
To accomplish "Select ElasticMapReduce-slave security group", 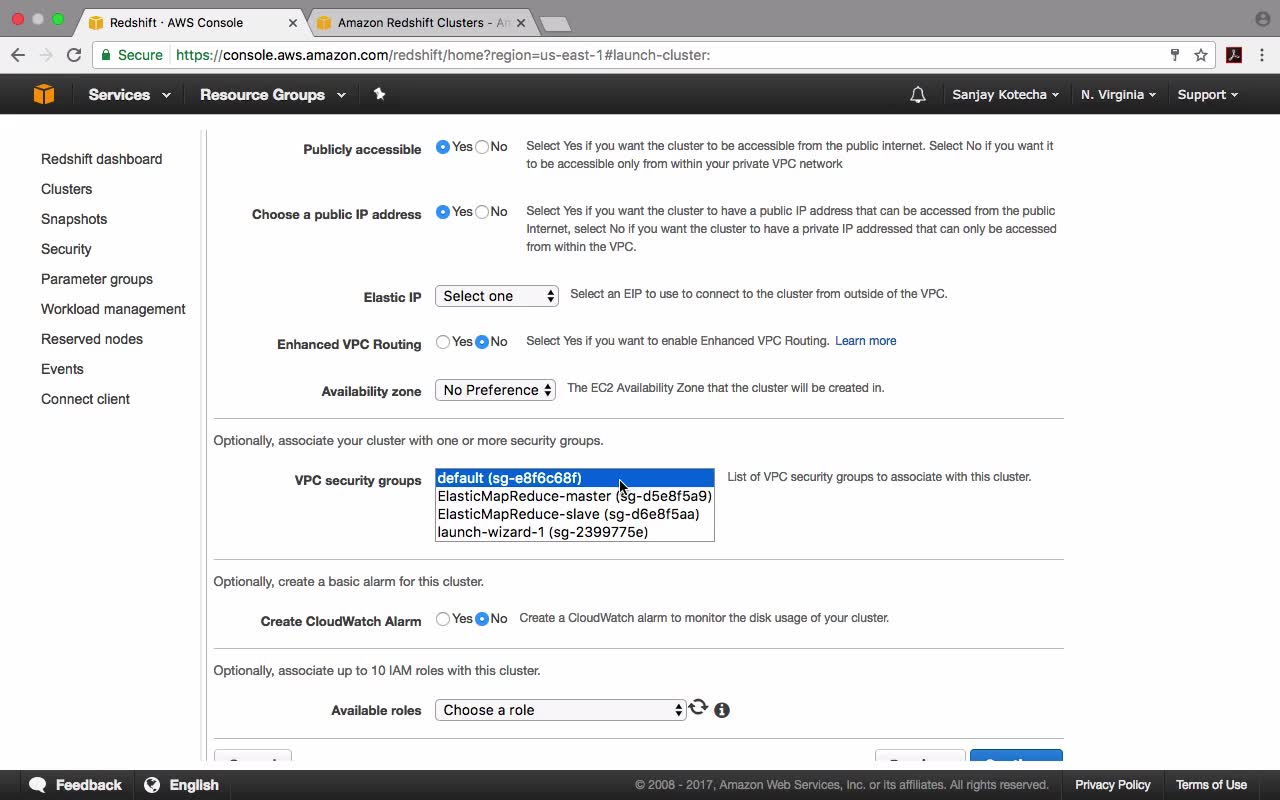I will tap(575, 514).
